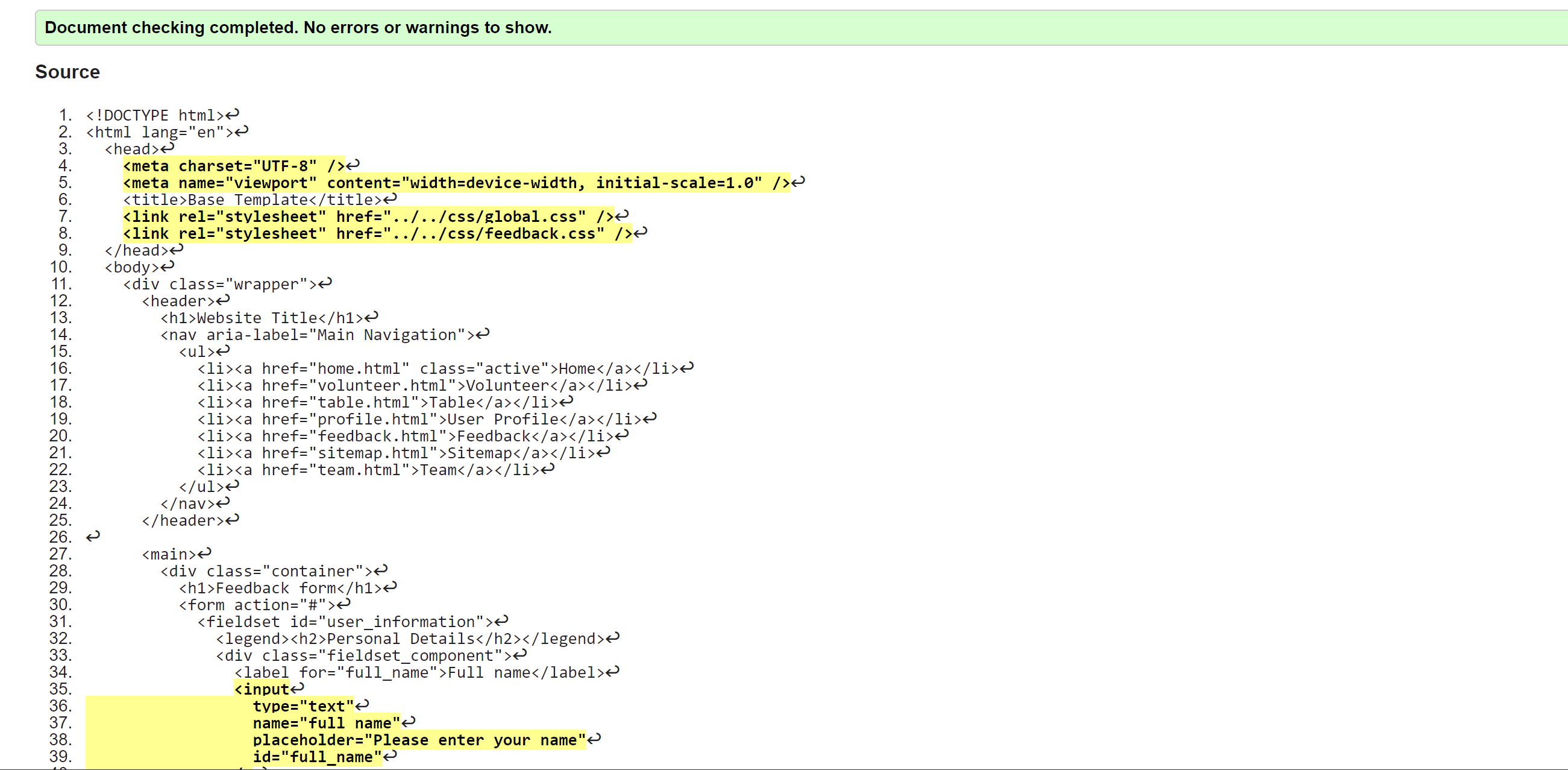Click the lone newline arrow on line 26
The height and width of the screenshot is (770, 1568).
pyautogui.click(x=93, y=537)
